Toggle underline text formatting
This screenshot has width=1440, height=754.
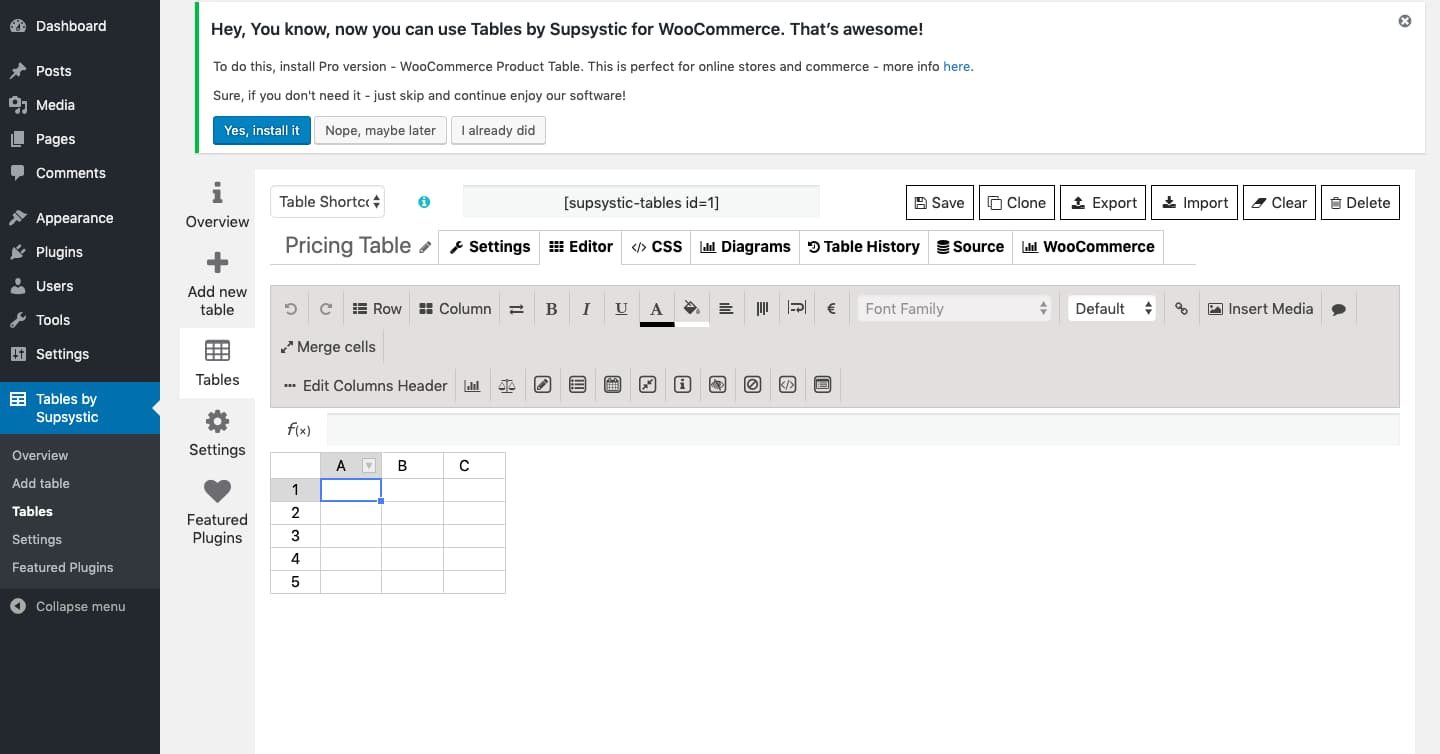point(621,309)
